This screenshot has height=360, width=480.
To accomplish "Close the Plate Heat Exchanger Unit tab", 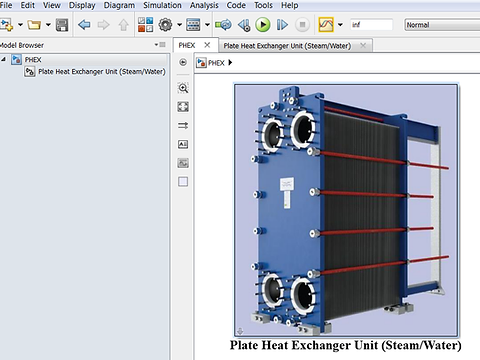I will pos(363,45).
